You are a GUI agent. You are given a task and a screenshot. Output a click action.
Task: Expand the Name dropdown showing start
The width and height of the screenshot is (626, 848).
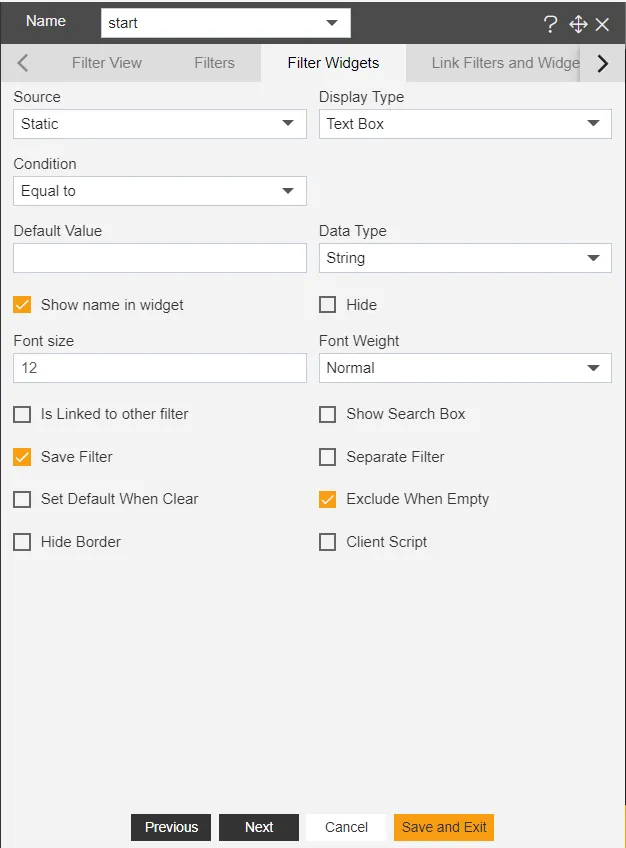pyautogui.click(x=225, y=23)
